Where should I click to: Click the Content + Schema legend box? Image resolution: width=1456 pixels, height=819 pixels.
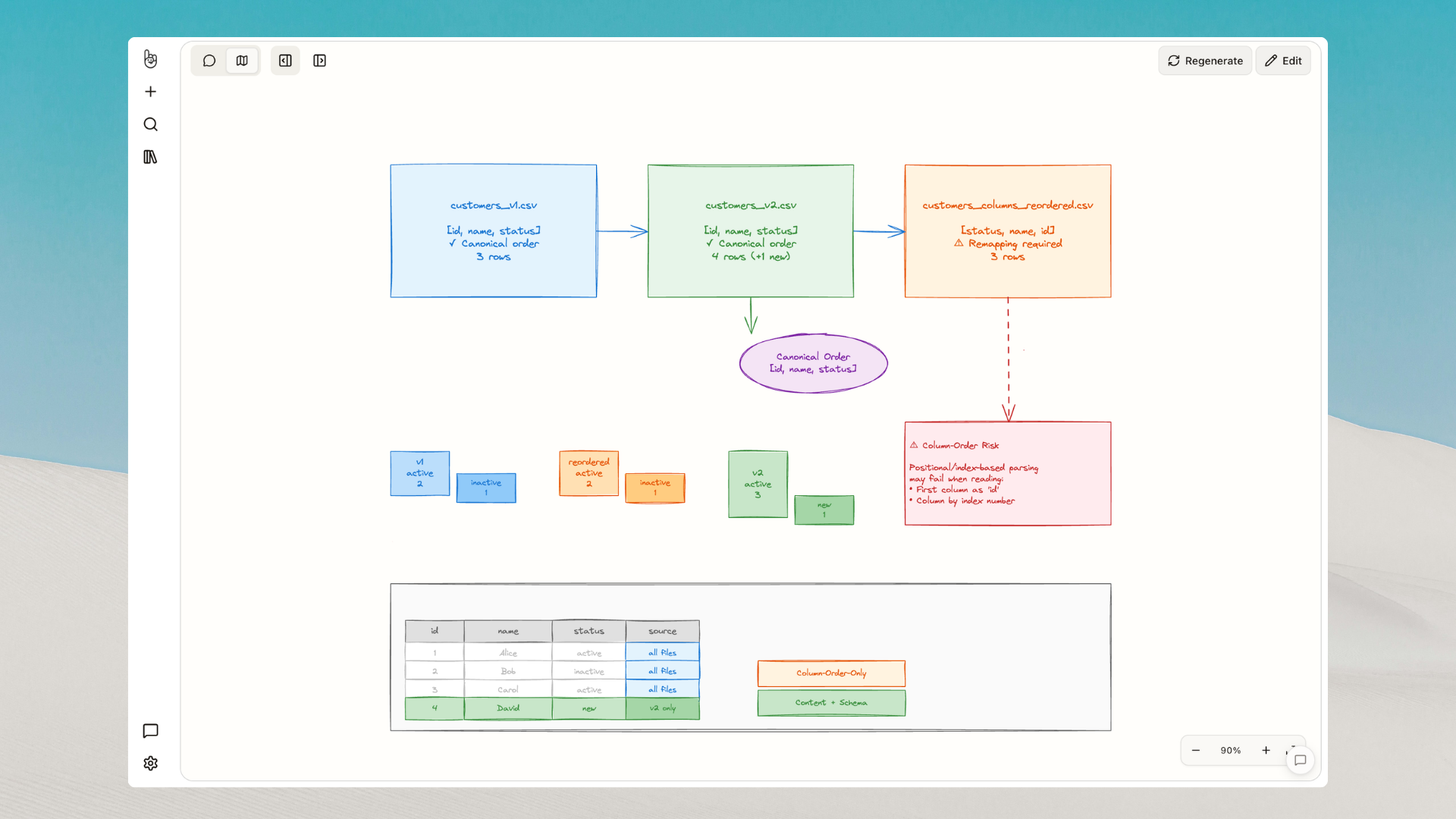pyautogui.click(x=832, y=703)
